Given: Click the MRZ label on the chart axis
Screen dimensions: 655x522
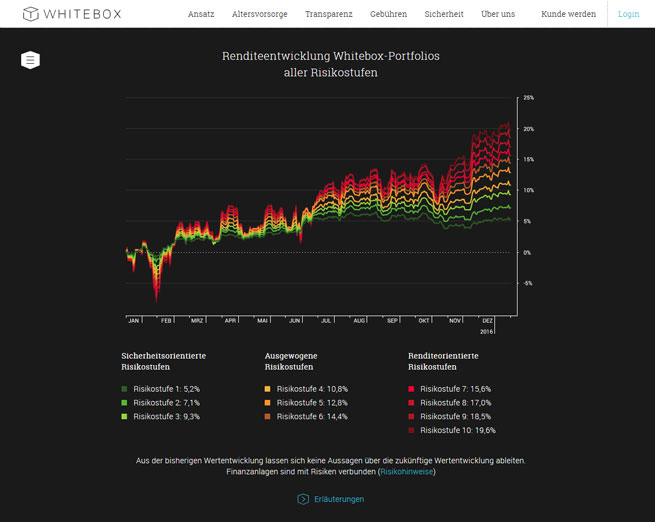Looking at the screenshot, I should [197, 321].
